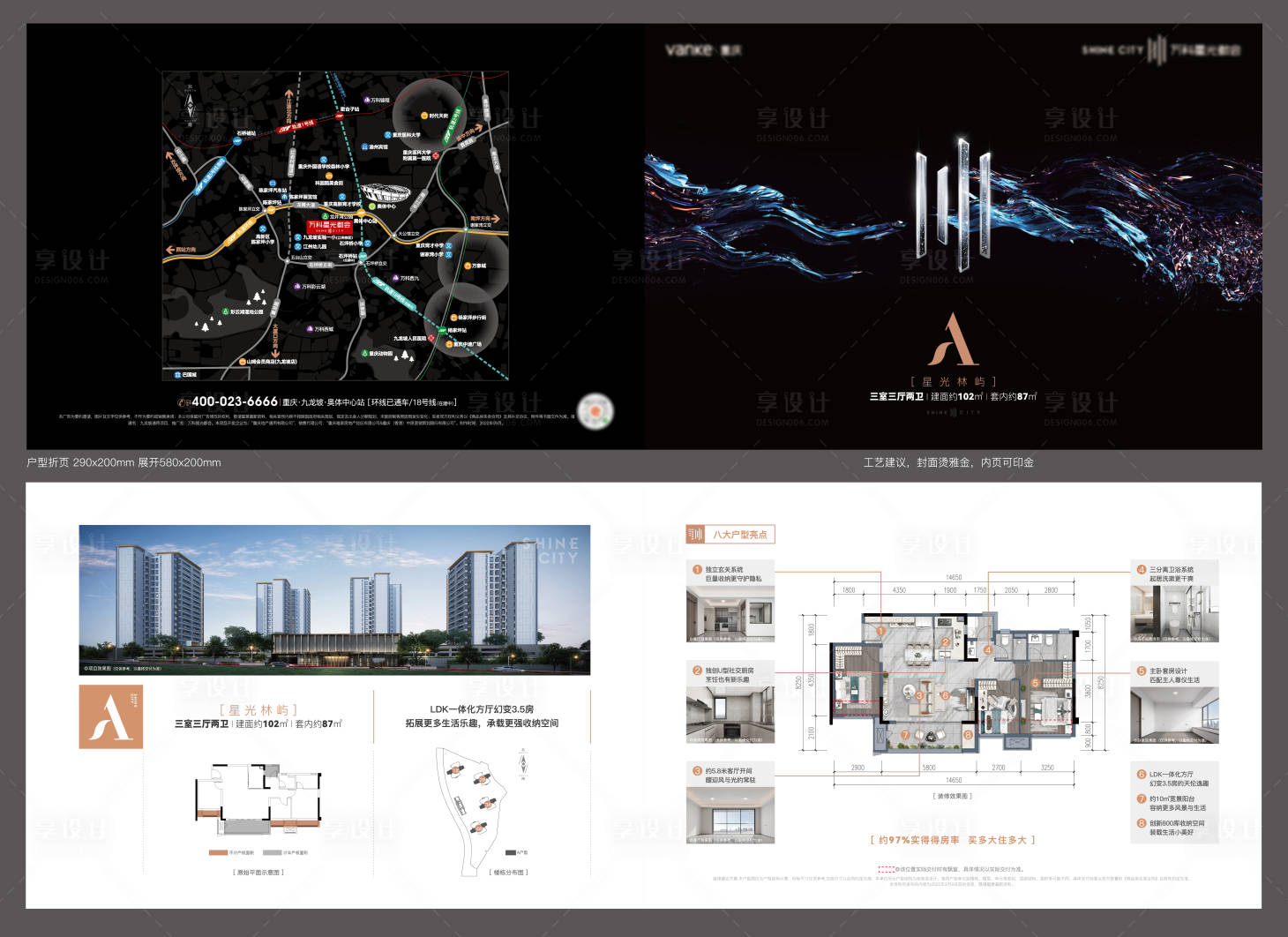This screenshot has width=1288, height=937.
Task: Click the vanke logo at top
Action: click(x=704, y=50)
